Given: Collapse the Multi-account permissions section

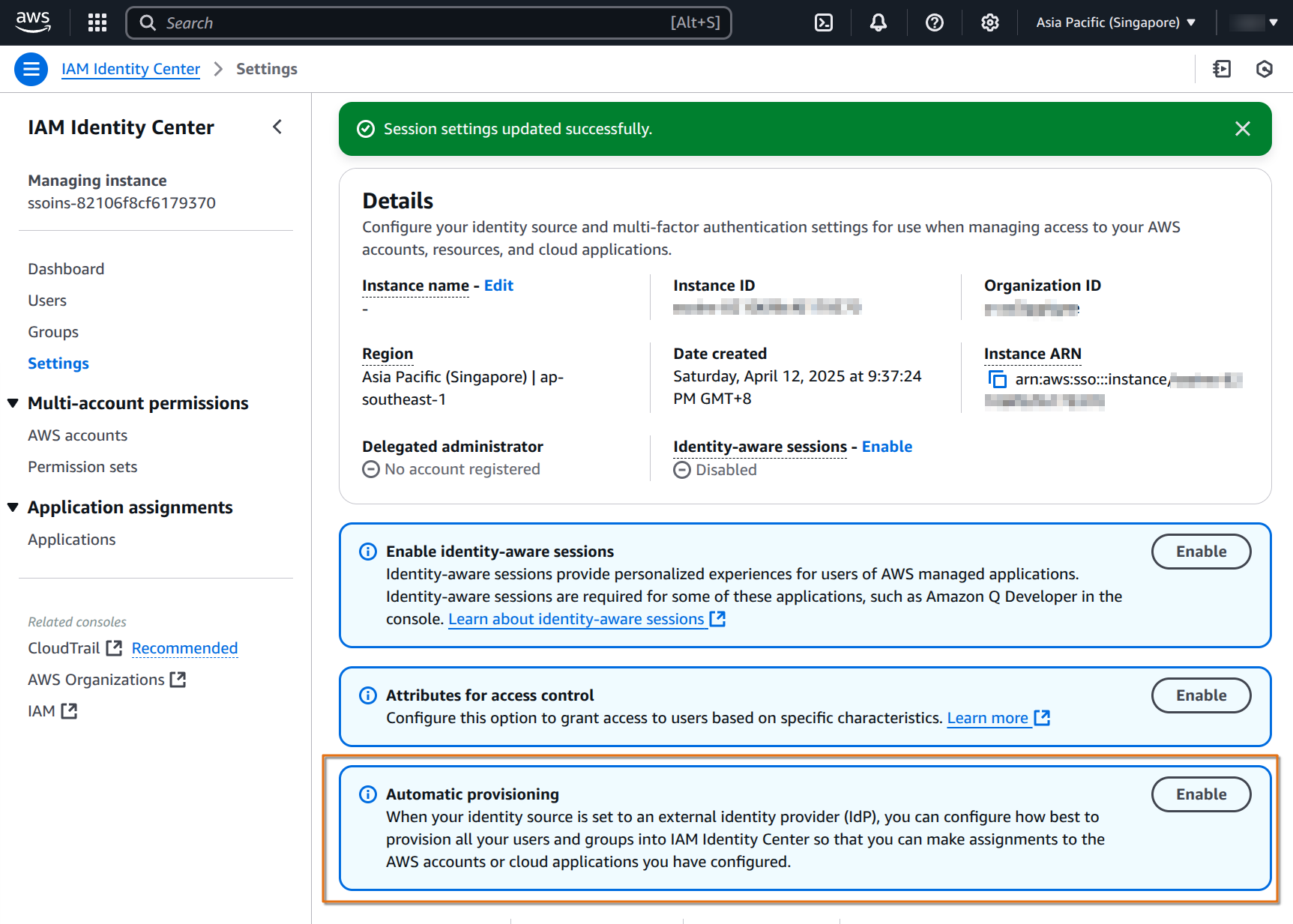Looking at the screenshot, I should pyautogui.click(x=13, y=403).
